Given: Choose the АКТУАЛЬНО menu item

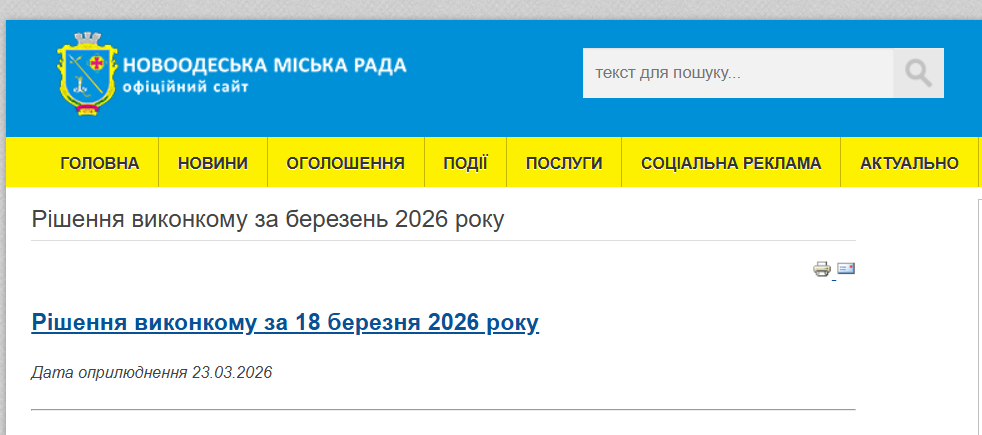Looking at the screenshot, I should point(909,163).
